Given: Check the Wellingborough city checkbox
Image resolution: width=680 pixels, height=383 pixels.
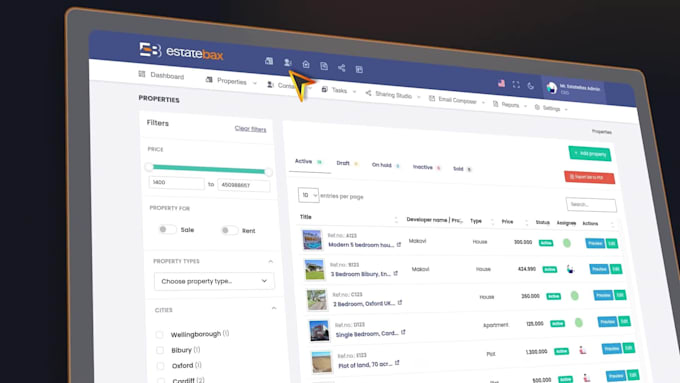Looking at the screenshot, I should [159, 334].
